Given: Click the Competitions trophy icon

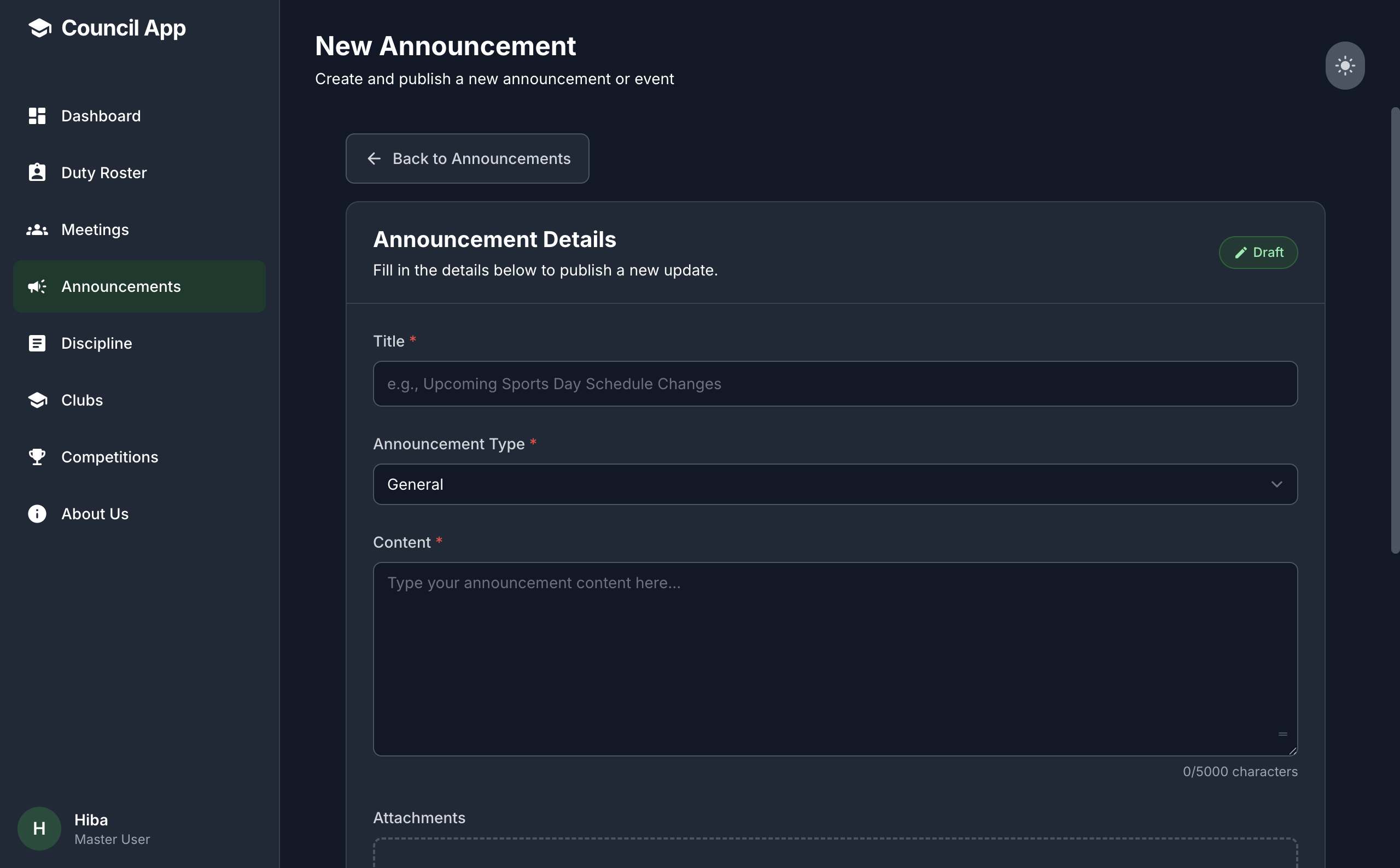Looking at the screenshot, I should point(37,457).
